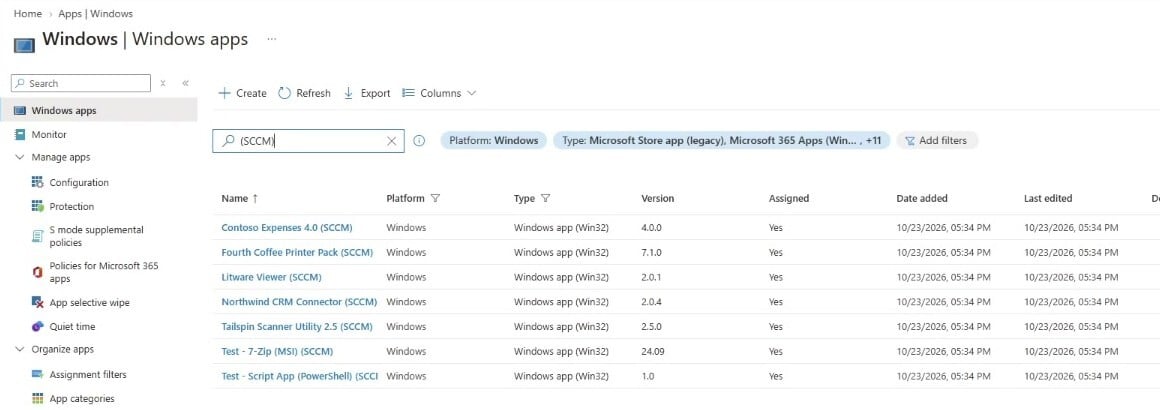Click the plus icon for Create
Image resolution: width=1160 pixels, height=410 pixels.
coord(224,93)
